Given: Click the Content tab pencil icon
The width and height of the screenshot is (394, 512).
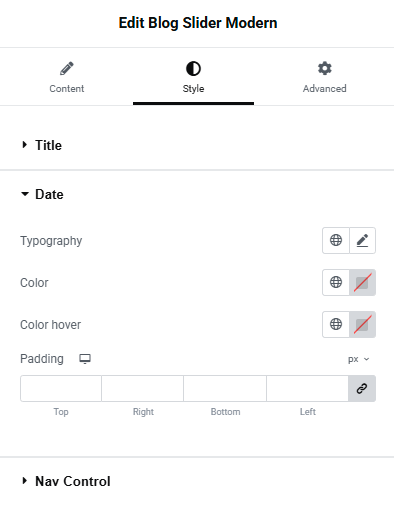Looking at the screenshot, I should click(x=67, y=69).
